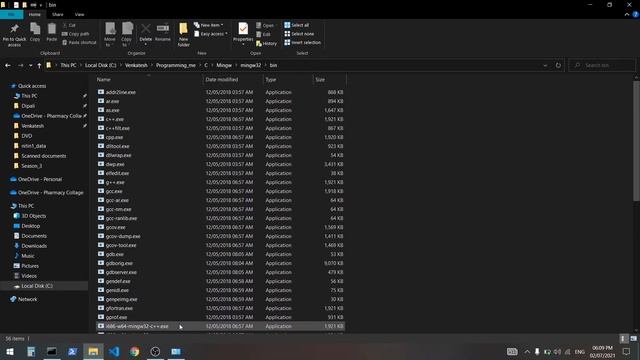Open Dipali folder in Quick access
The width and height of the screenshot is (640, 360).
28,106
